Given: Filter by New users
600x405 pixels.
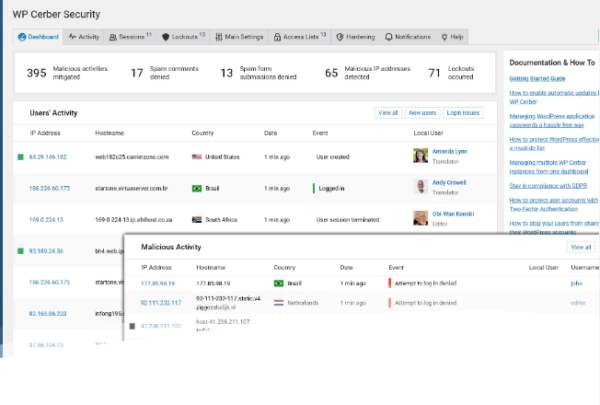Looking at the screenshot, I should coord(422,113).
